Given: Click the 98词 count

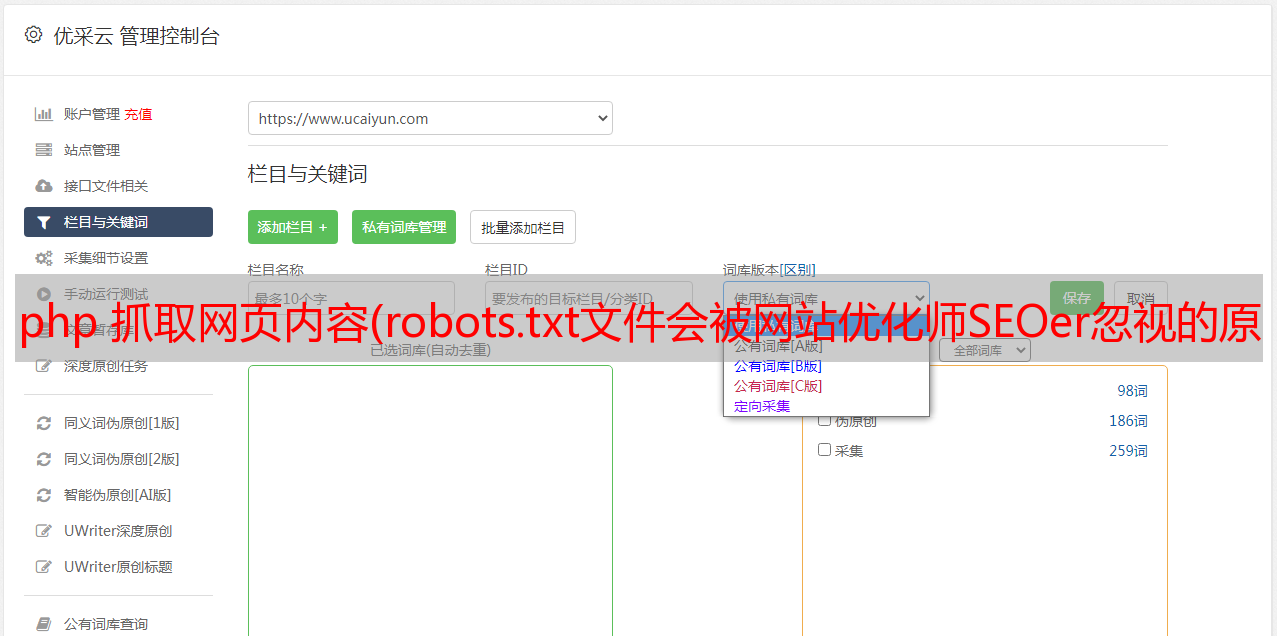Looking at the screenshot, I should 1132,391.
